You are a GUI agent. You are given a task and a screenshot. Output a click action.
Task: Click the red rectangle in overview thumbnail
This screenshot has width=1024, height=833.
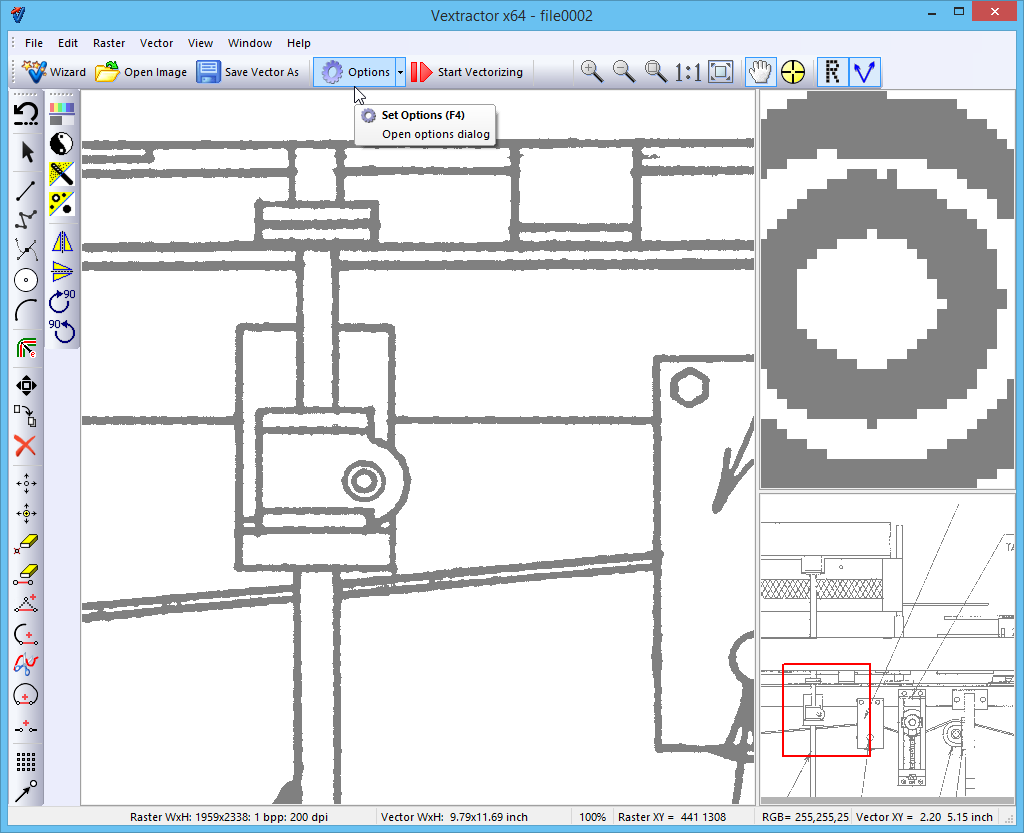point(826,709)
